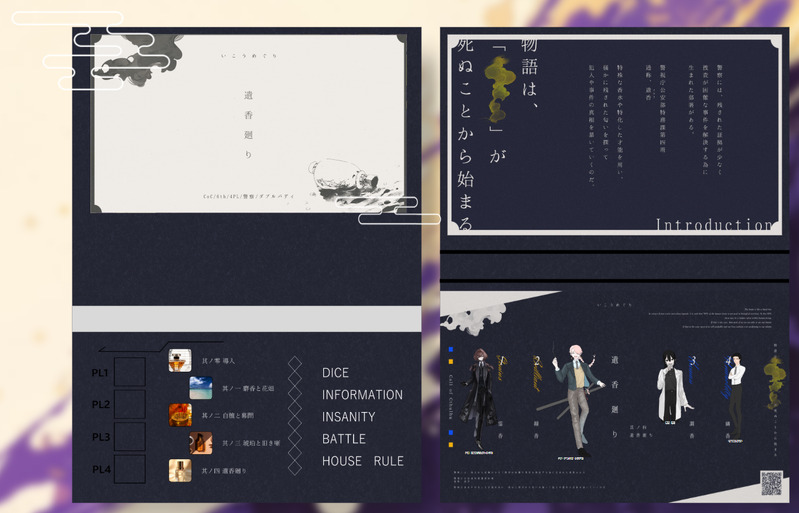Open the HOUSE RULE menu entry
The width and height of the screenshot is (799, 513).
(x=363, y=461)
